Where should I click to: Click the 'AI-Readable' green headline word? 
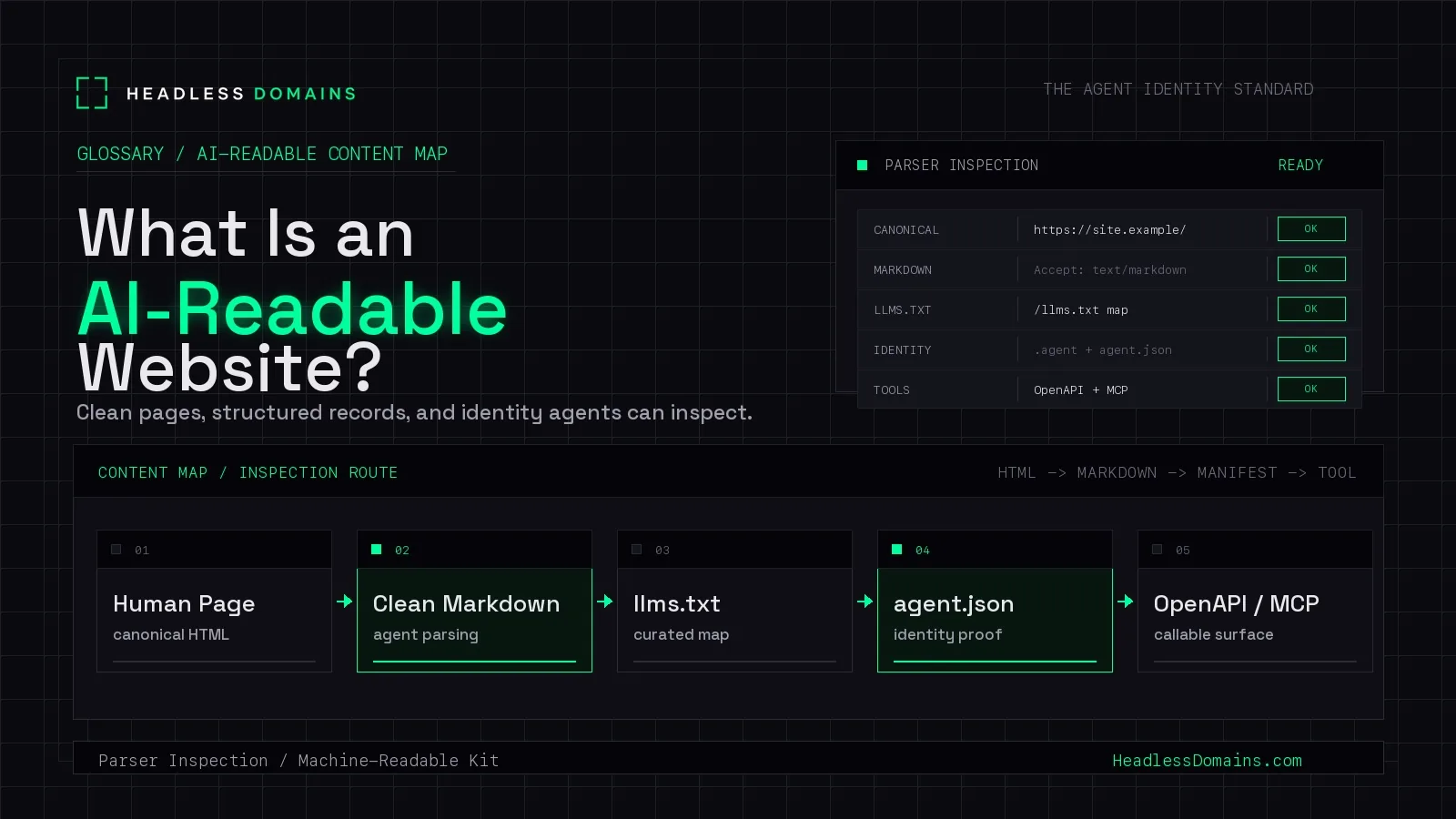click(x=292, y=308)
